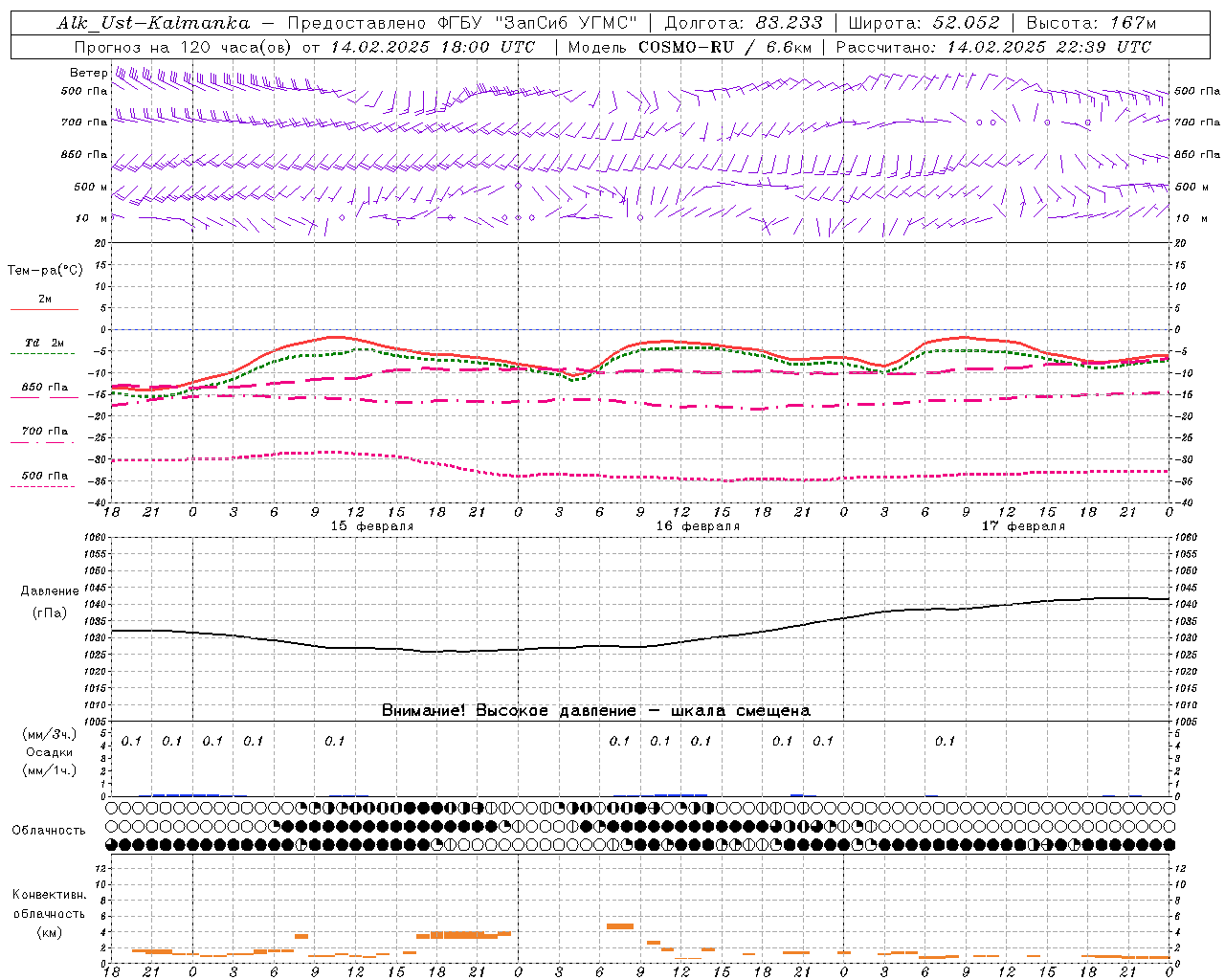The width and height of the screenshot is (1225, 980).
Task: Click the 'Облачность' cloudiness label
Action: point(49,831)
